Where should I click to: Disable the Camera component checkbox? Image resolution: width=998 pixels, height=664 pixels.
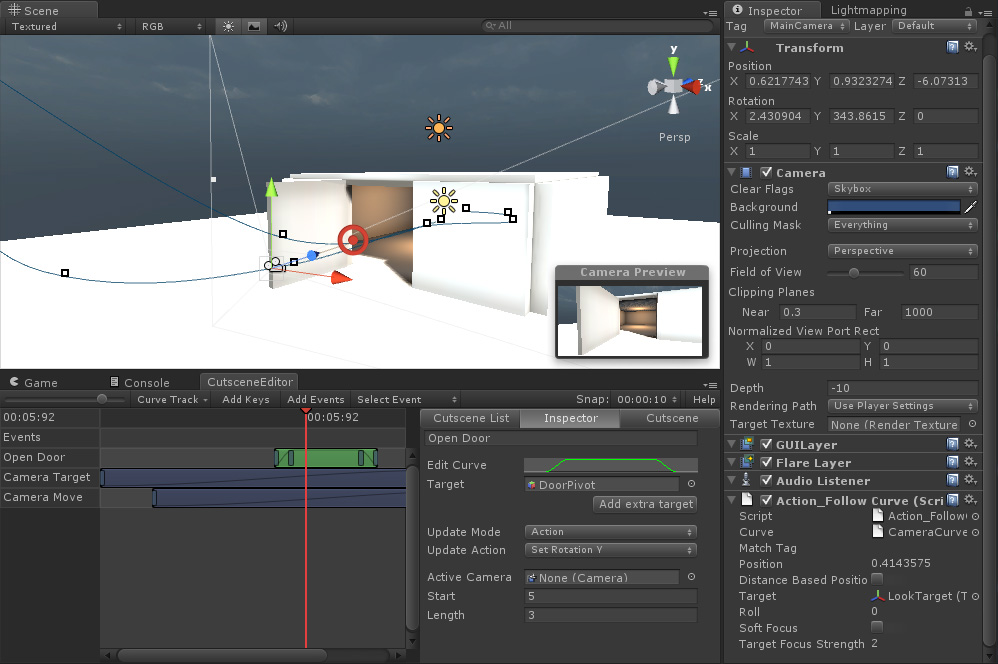766,172
